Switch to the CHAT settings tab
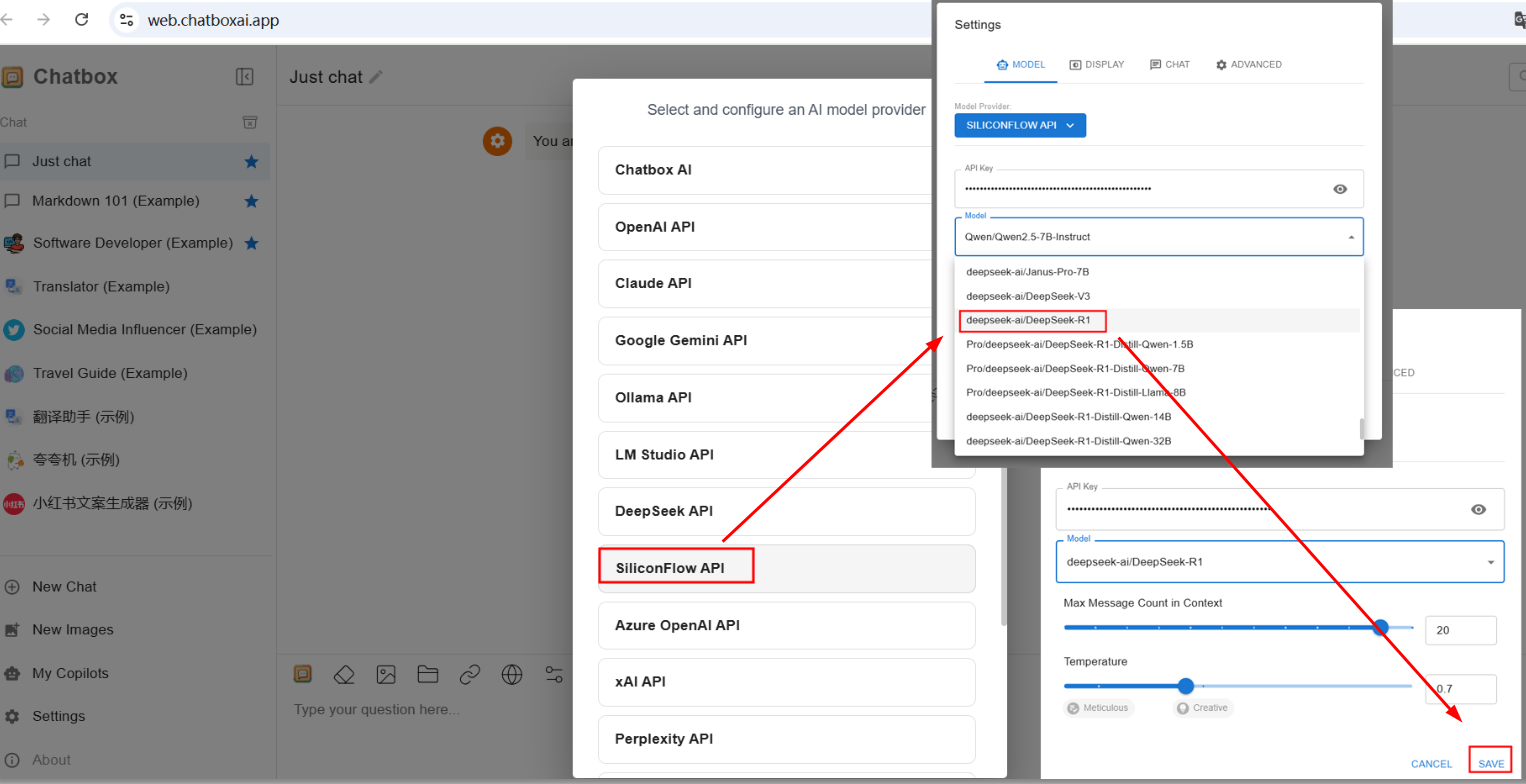The image size is (1526, 784). pos(1170,65)
